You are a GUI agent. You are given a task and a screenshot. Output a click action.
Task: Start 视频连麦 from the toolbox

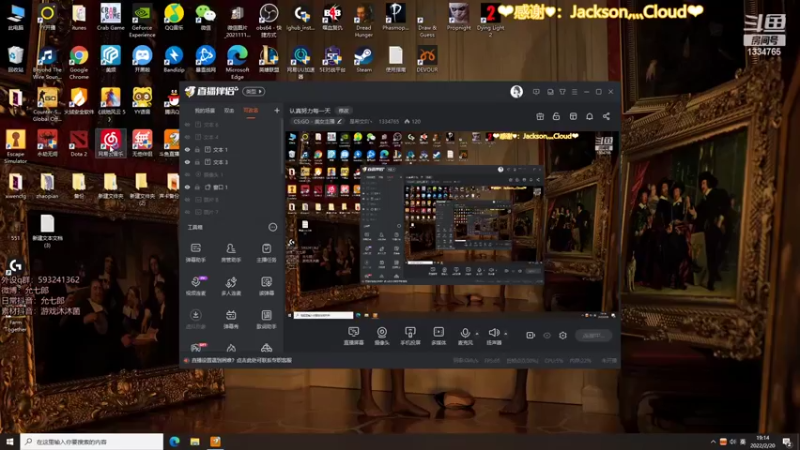point(195,286)
